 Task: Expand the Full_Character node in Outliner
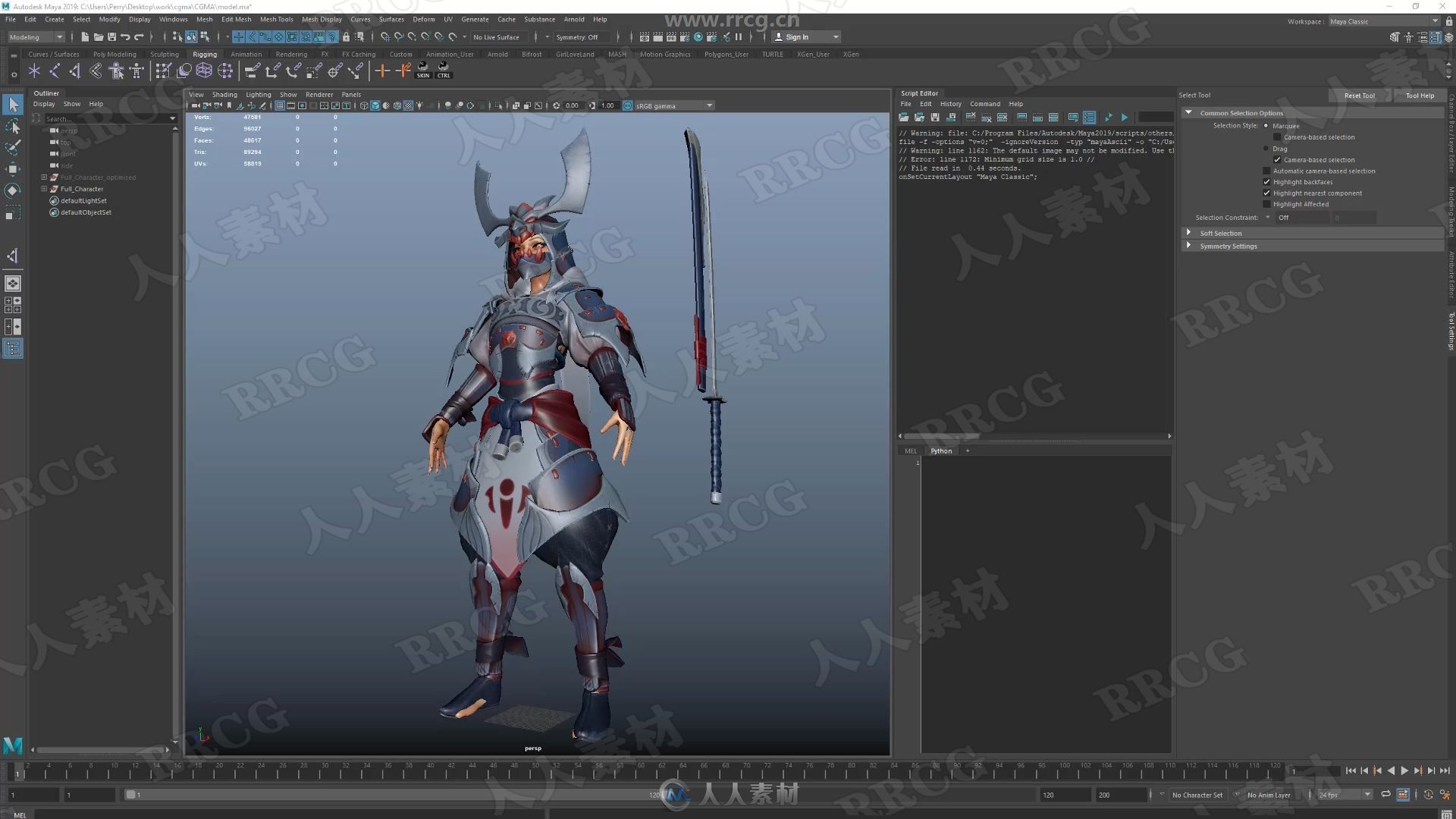click(x=44, y=189)
